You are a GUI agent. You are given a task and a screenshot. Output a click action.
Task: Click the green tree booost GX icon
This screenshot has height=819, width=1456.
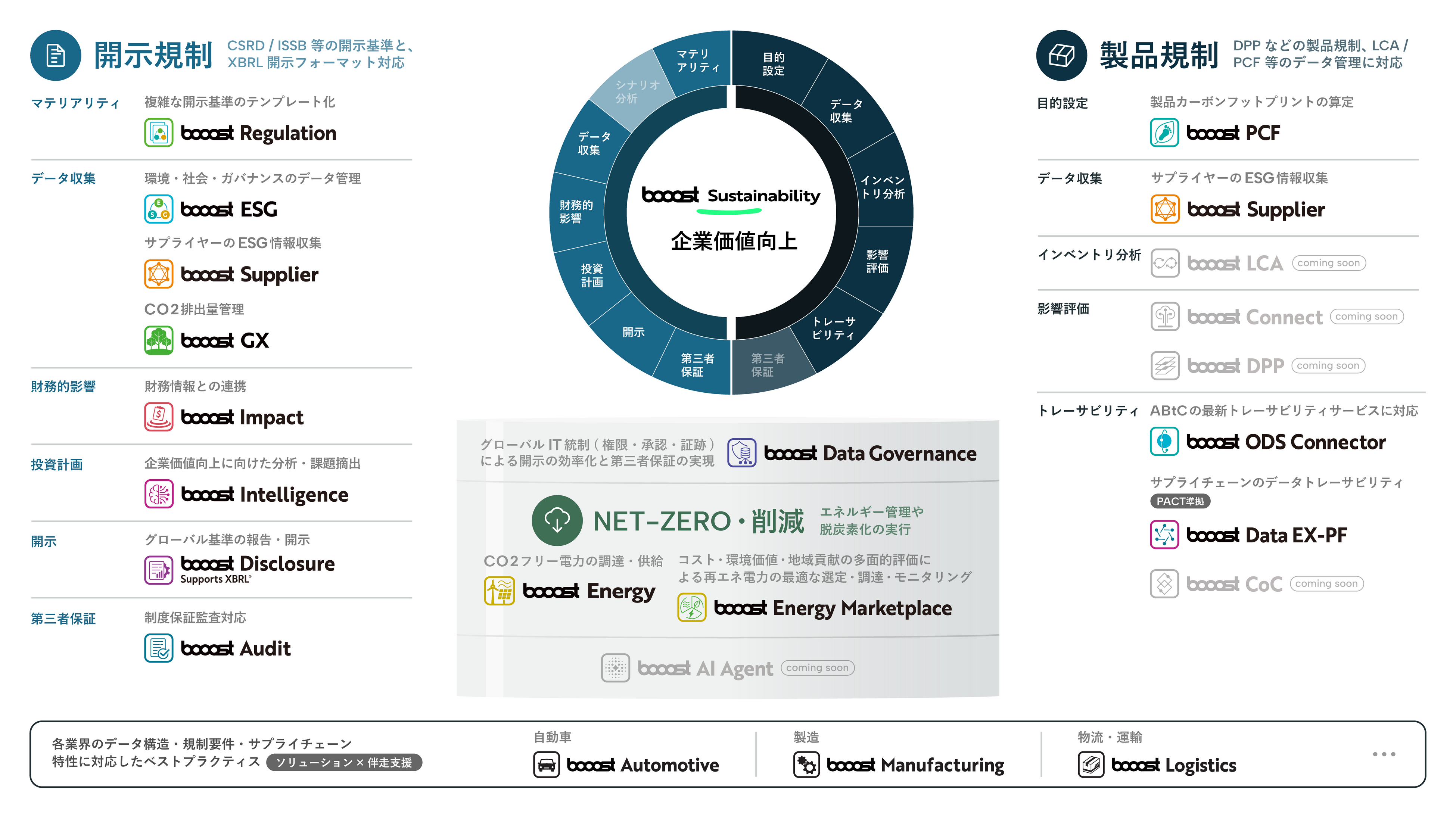point(159,340)
